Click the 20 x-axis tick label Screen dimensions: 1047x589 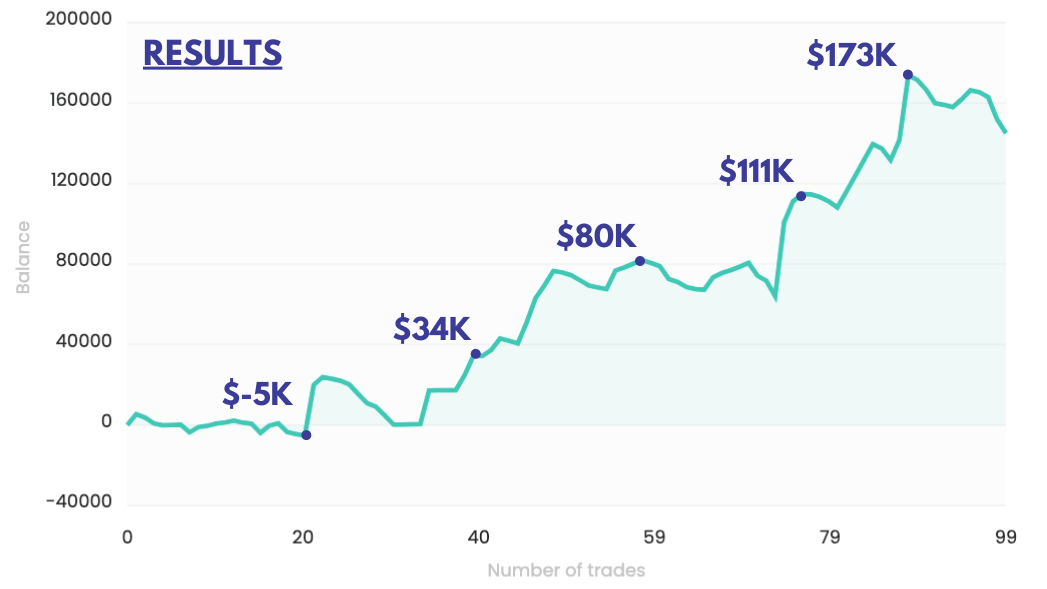[x=303, y=537]
